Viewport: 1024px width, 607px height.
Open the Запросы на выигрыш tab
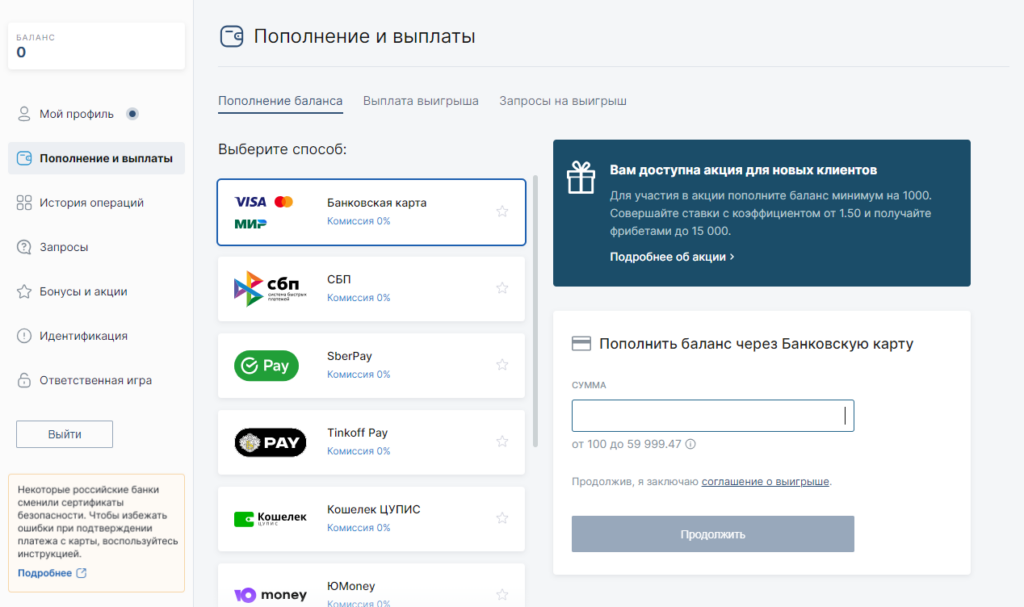pyautogui.click(x=562, y=101)
